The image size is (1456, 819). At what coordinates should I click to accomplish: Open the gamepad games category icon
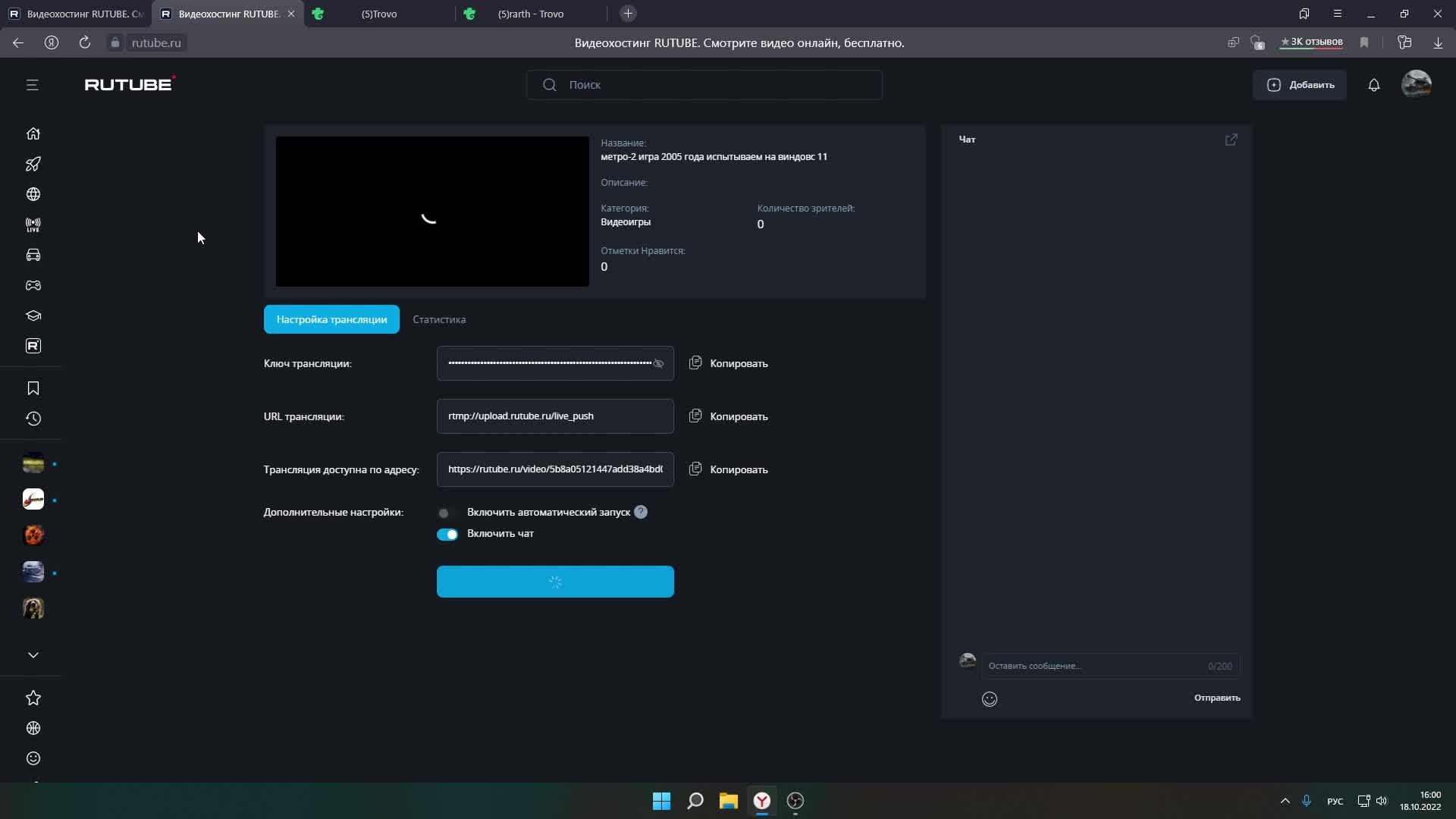33,285
